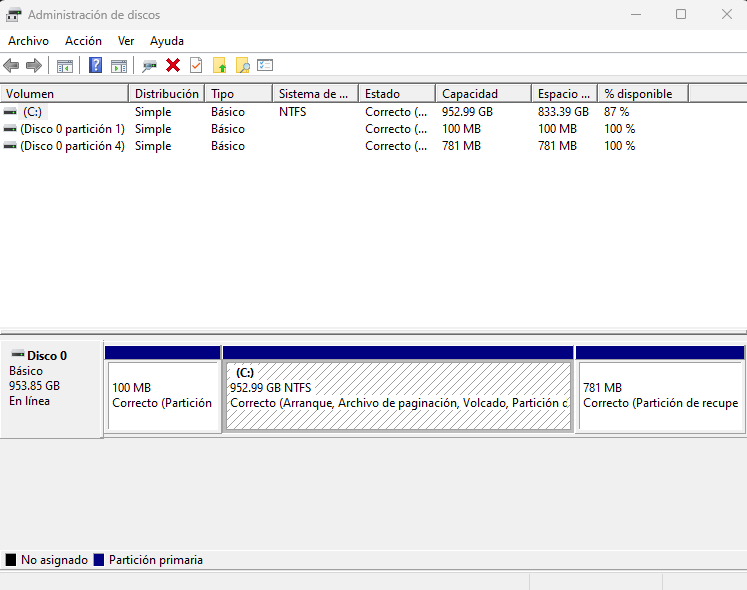Close the Administración de discos window
The height and width of the screenshot is (590, 747).
(x=727, y=14)
